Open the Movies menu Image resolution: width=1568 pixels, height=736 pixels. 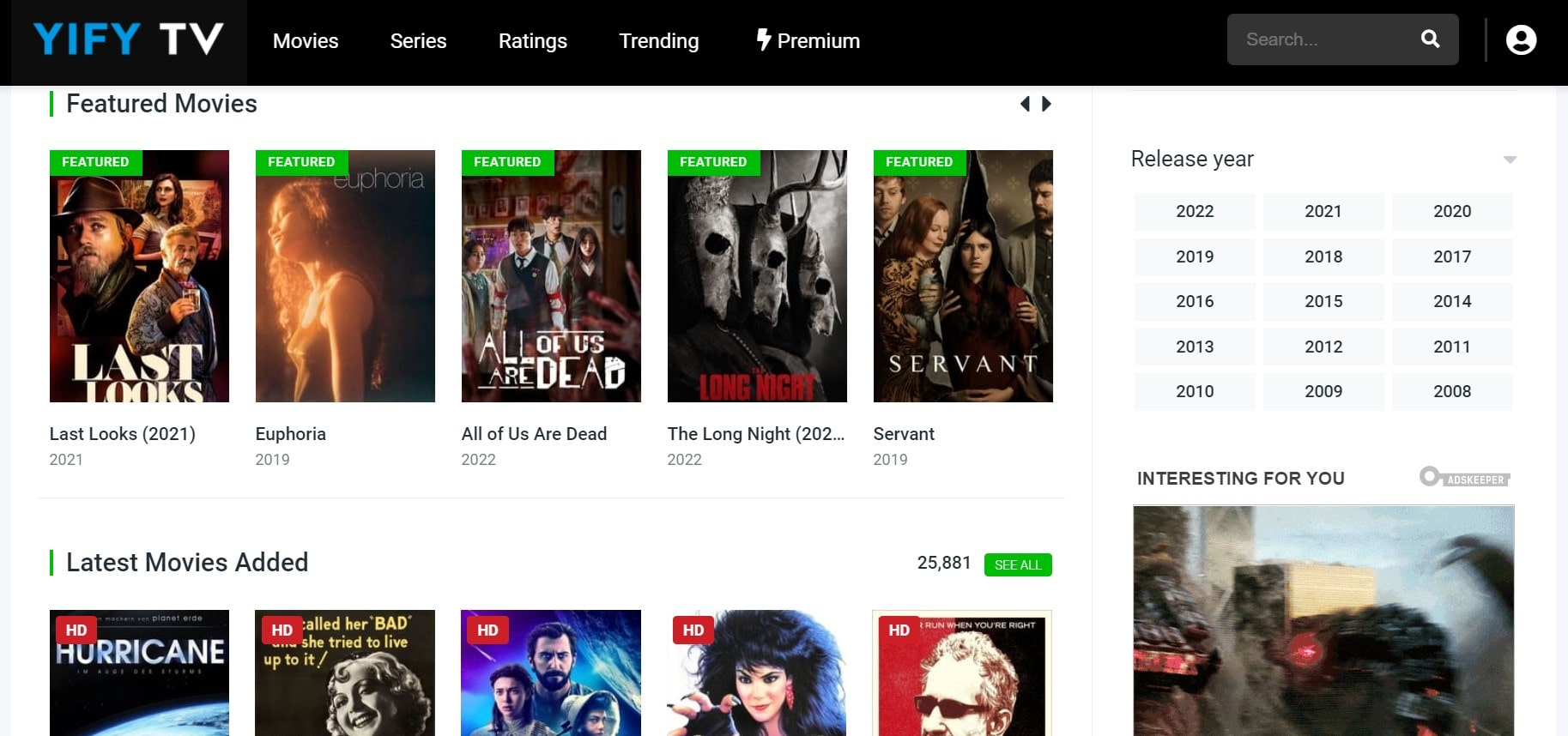pyautogui.click(x=306, y=41)
